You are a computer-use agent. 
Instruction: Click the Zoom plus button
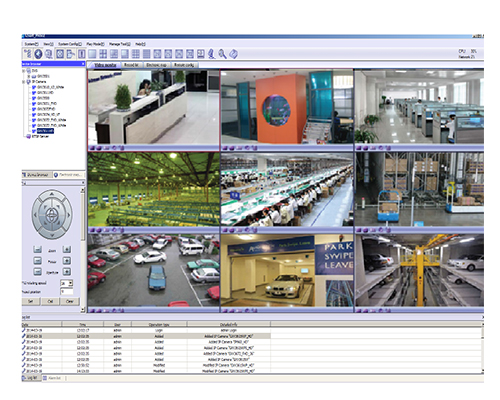point(67,250)
